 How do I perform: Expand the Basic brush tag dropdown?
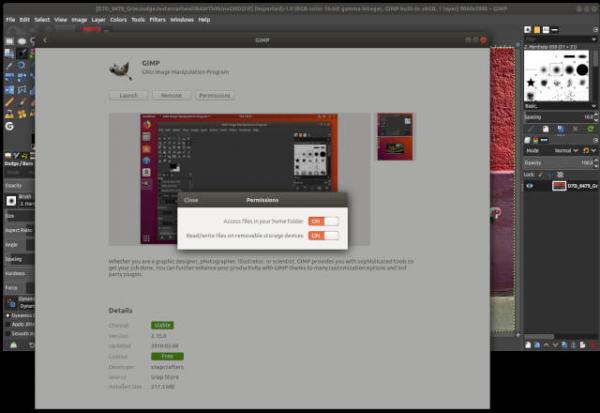[x=560, y=106]
